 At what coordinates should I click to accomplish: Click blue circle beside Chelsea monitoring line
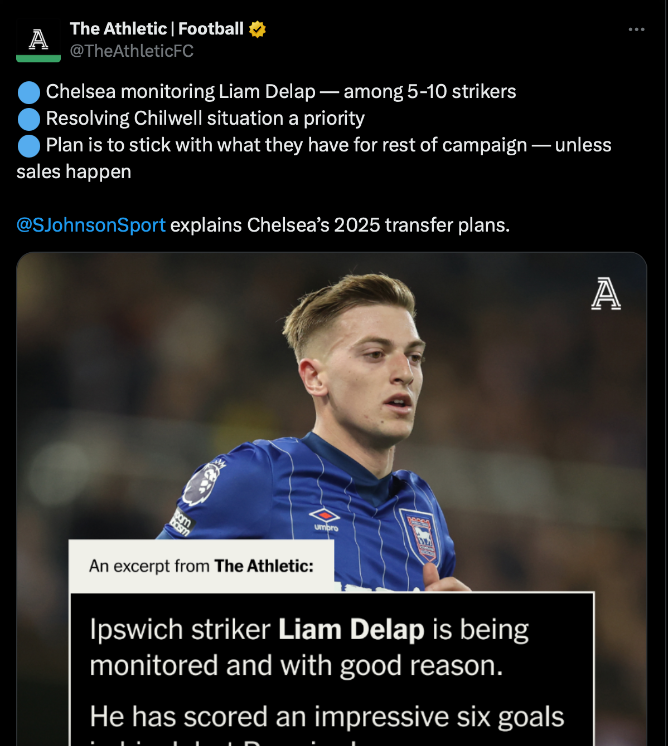point(29,92)
